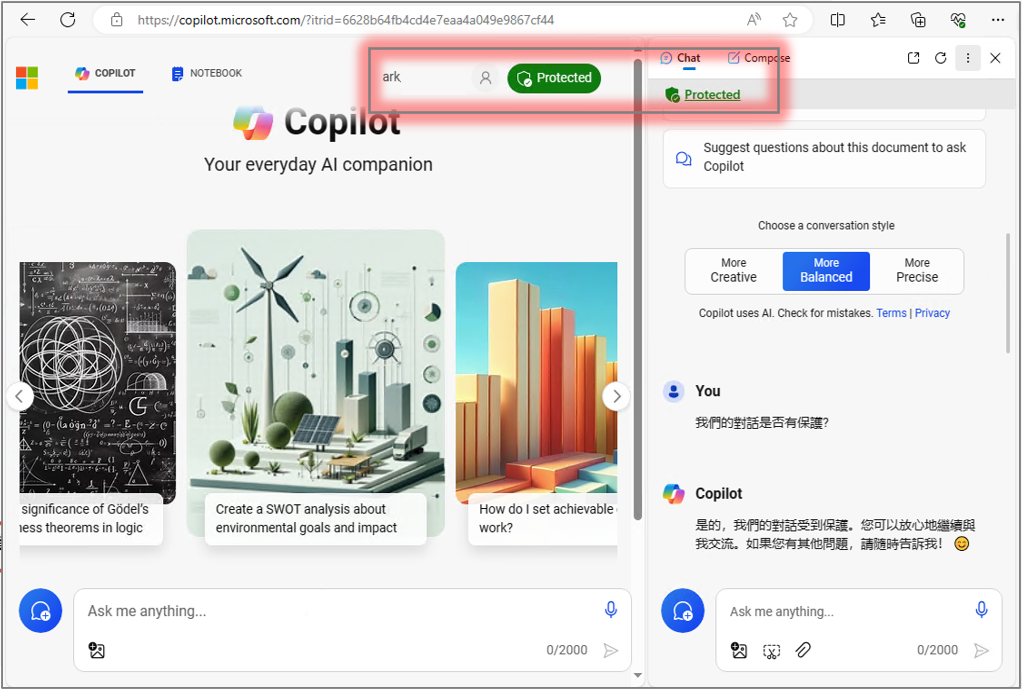The image size is (1022, 689).
Task: Click sidebar Ask me anything field
Action: pos(847,611)
